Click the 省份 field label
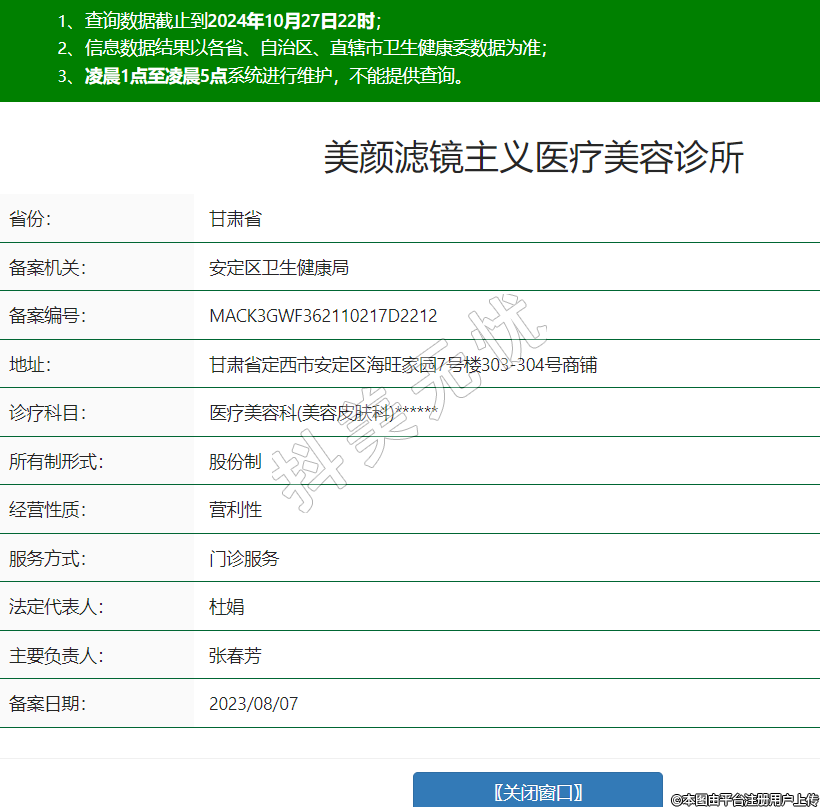Image resolution: width=820 pixels, height=807 pixels. [30, 219]
